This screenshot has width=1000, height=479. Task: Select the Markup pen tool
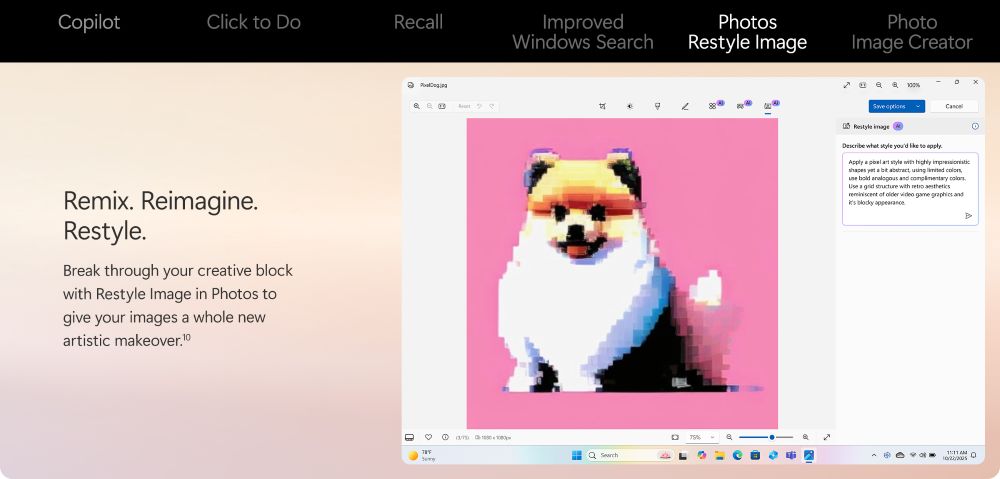pos(685,106)
